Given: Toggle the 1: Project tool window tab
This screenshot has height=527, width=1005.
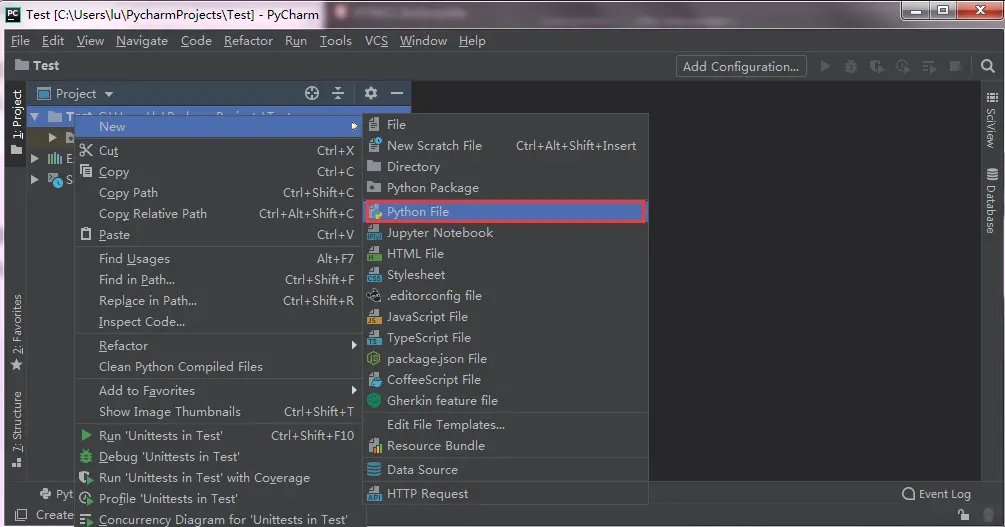Looking at the screenshot, I should coord(17,122).
